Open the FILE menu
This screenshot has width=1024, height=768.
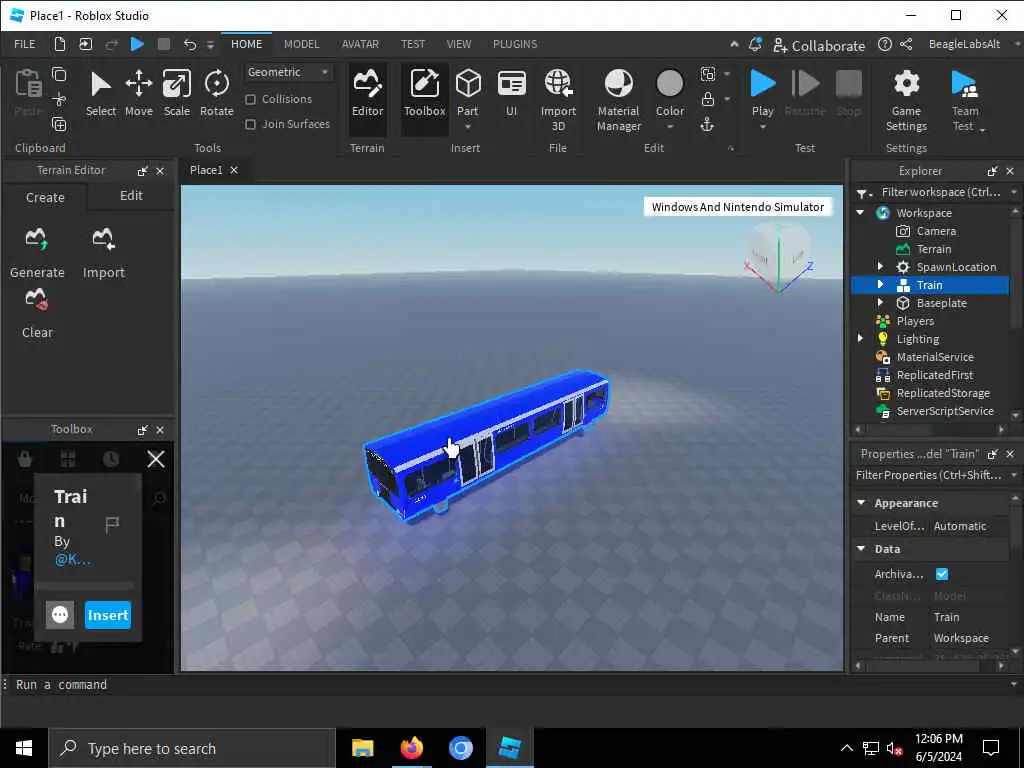[25, 44]
